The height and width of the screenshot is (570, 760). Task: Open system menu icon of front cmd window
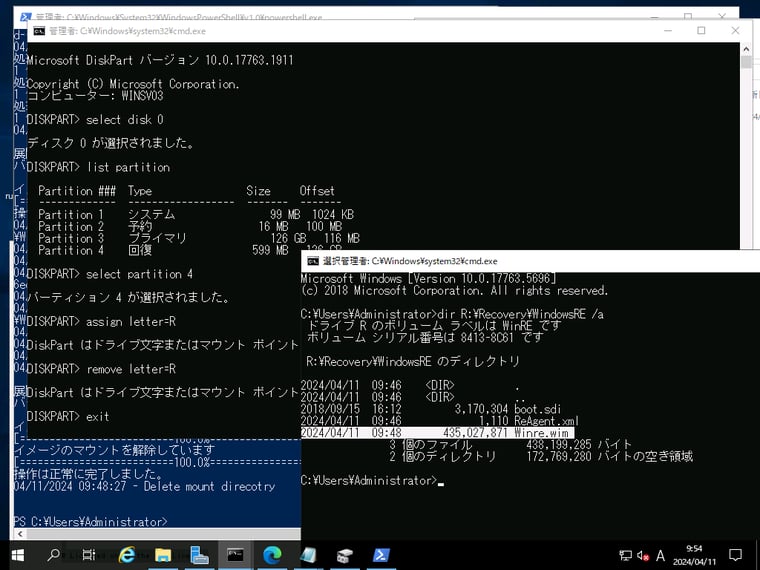313,261
